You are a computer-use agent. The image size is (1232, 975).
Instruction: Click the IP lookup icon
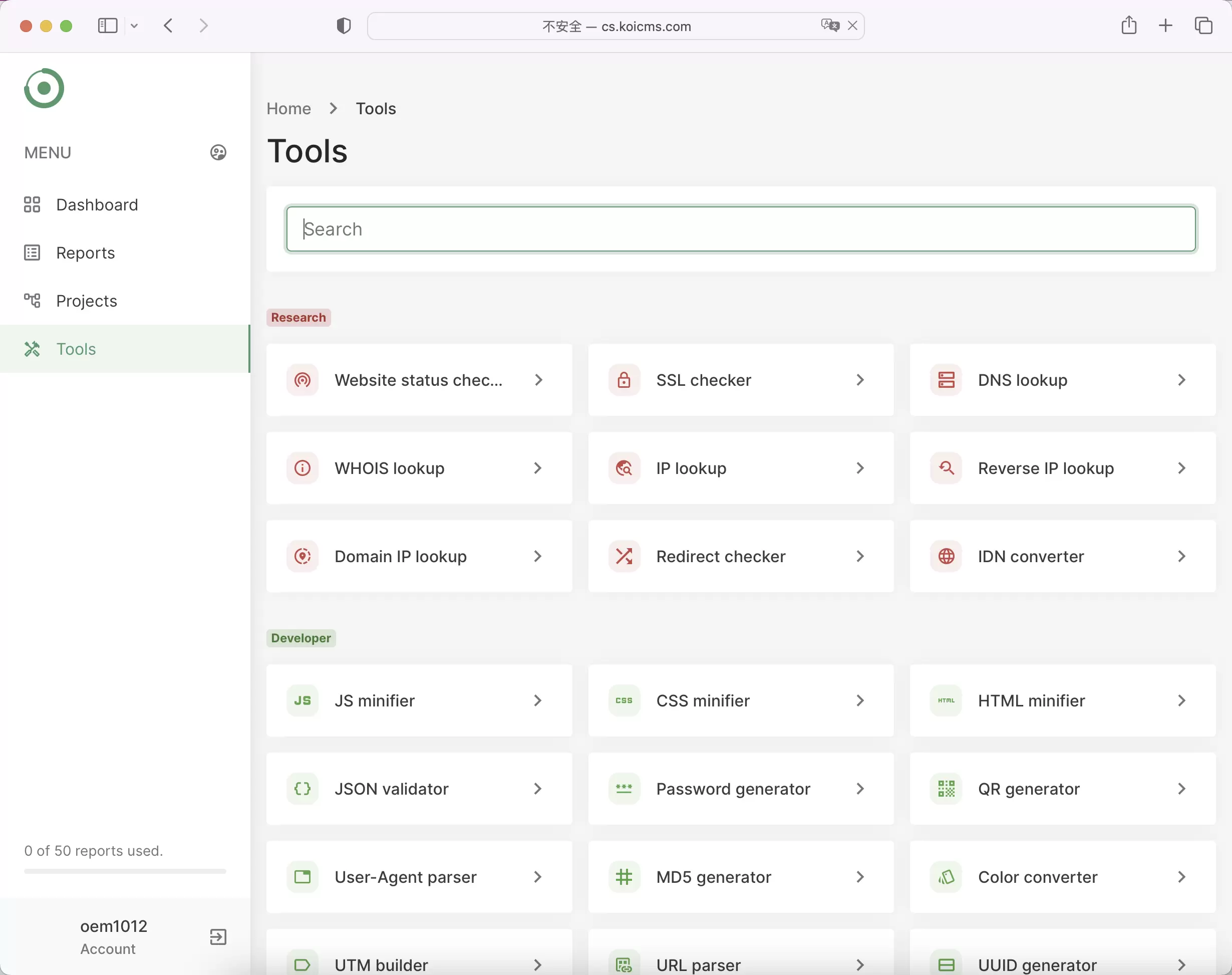625,468
